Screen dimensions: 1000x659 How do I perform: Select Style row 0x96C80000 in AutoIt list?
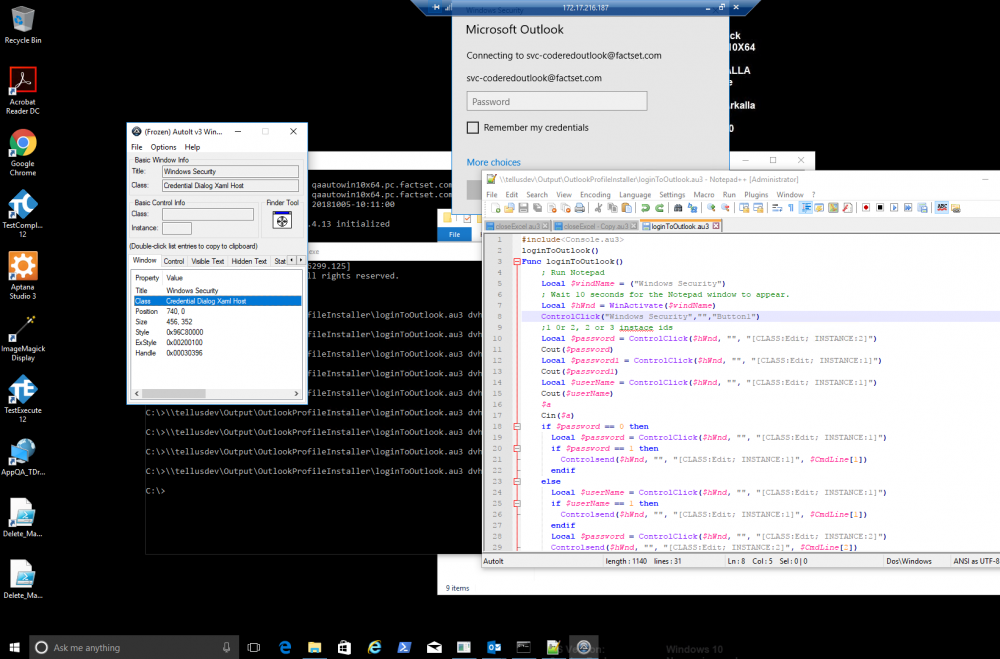coord(217,332)
